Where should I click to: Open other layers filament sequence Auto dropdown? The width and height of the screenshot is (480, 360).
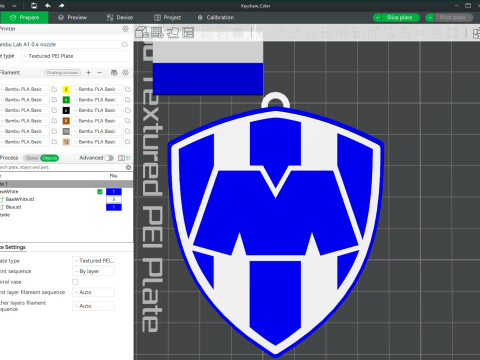coord(93,306)
